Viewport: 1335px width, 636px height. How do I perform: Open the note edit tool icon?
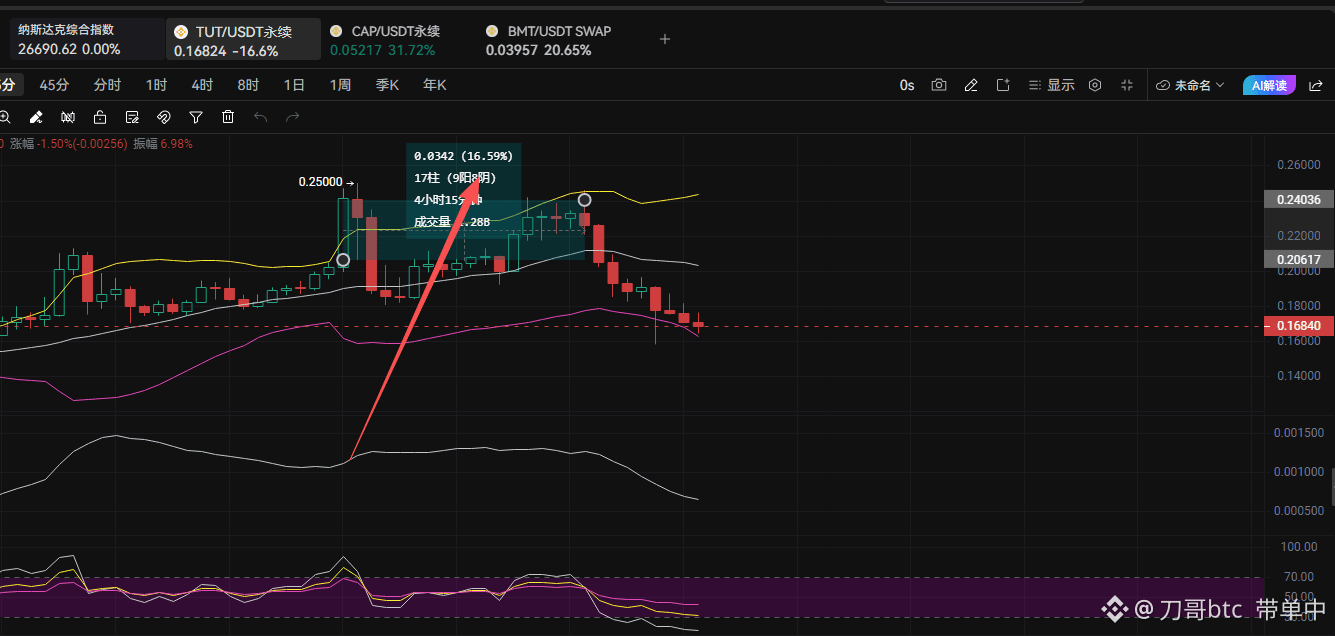[132, 117]
